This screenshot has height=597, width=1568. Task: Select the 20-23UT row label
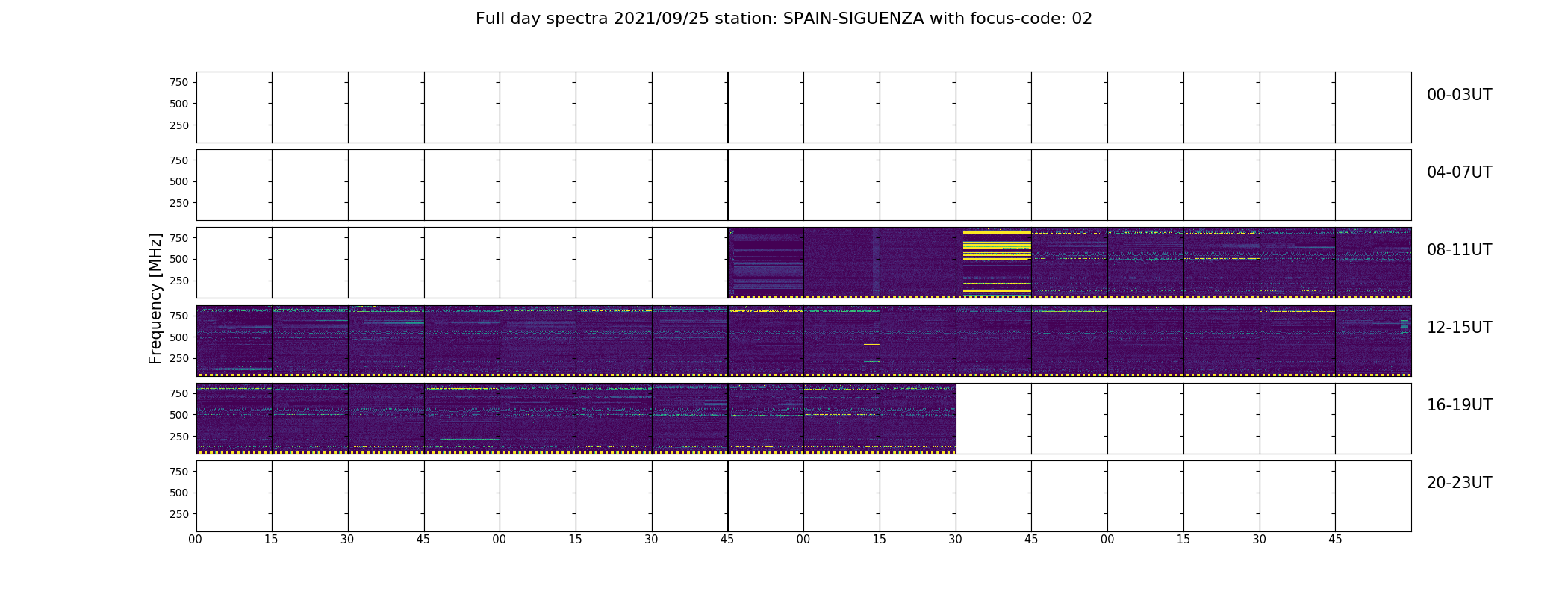(x=1459, y=483)
